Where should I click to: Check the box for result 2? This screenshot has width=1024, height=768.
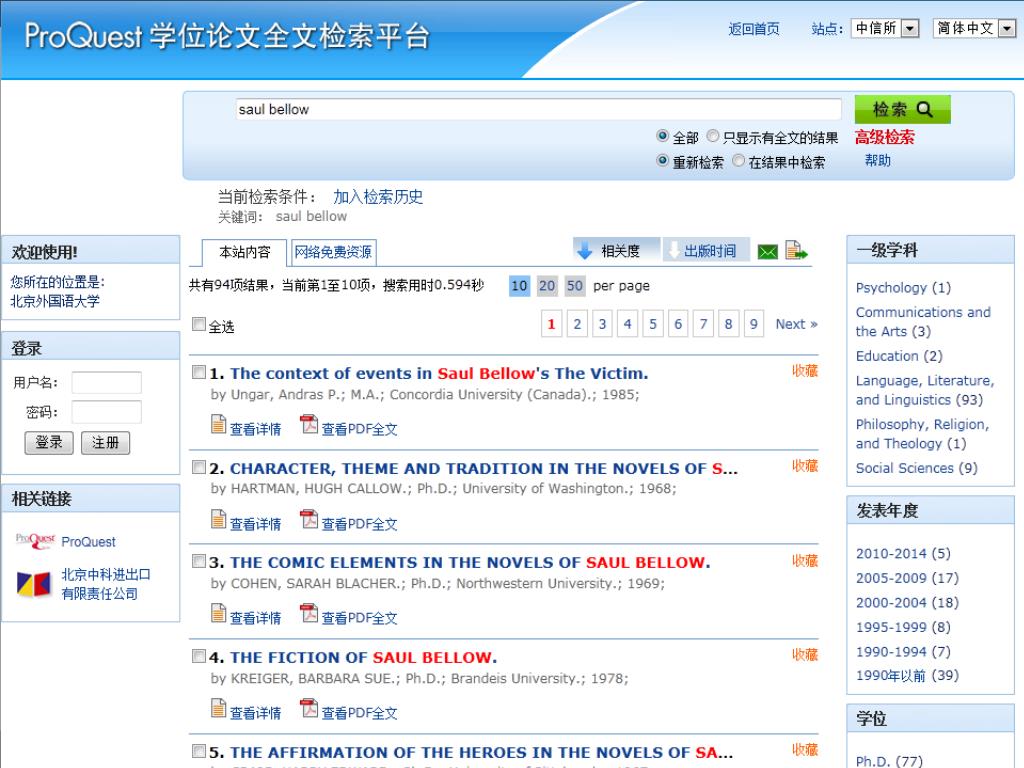click(199, 467)
